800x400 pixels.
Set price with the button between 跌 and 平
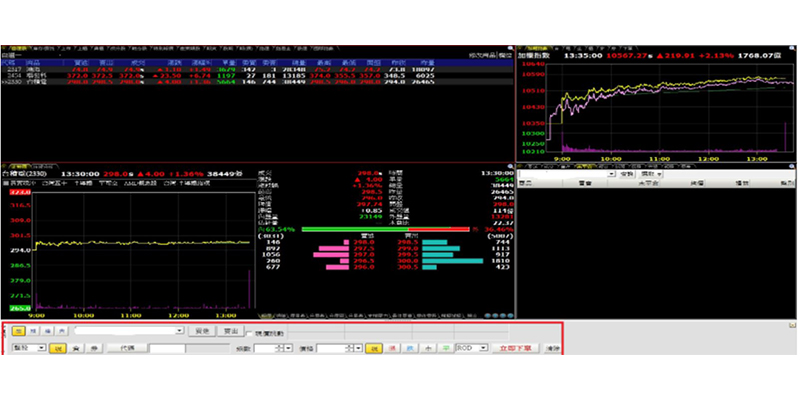click(x=428, y=348)
